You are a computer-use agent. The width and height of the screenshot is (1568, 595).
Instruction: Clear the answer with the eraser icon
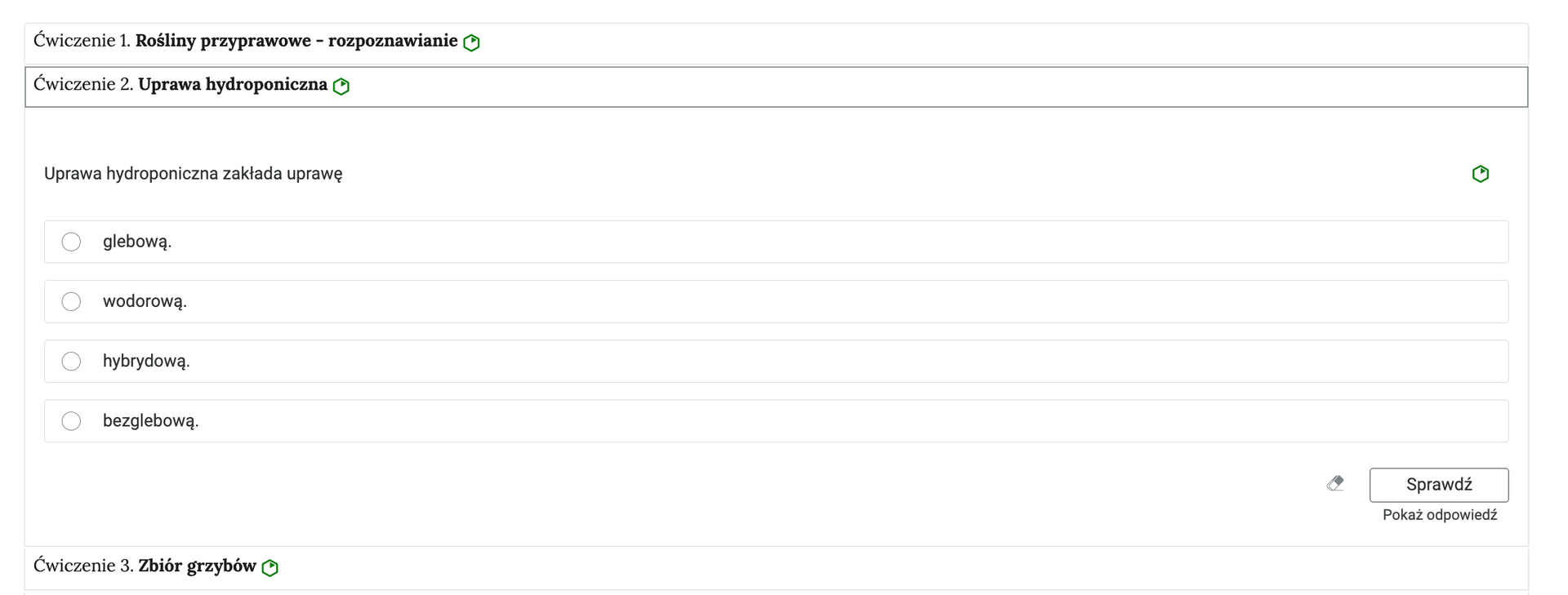[x=1335, y=484]
